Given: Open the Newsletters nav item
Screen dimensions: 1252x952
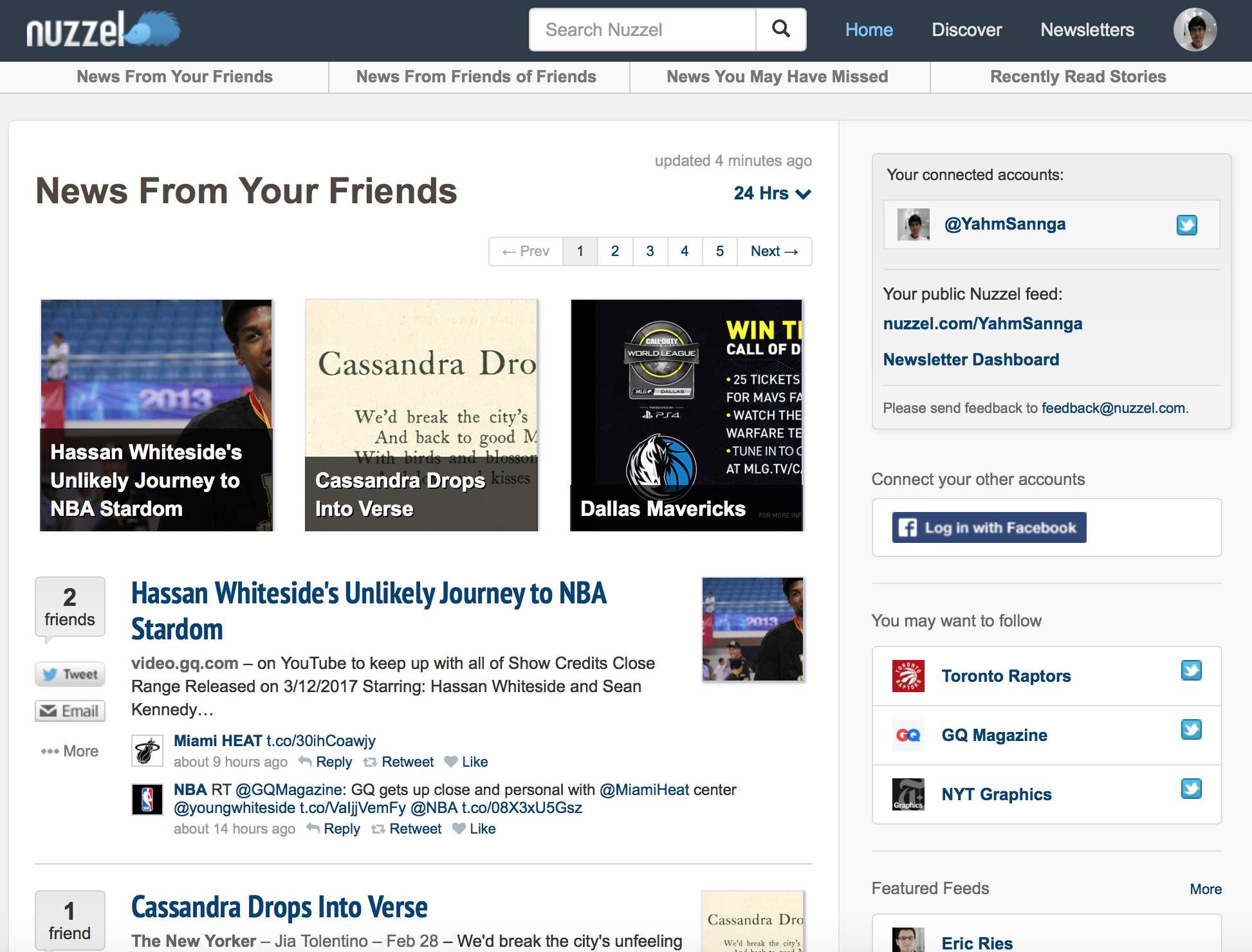Looking at the screenshot, I should pyautogui.click(x=1087, y=30).
